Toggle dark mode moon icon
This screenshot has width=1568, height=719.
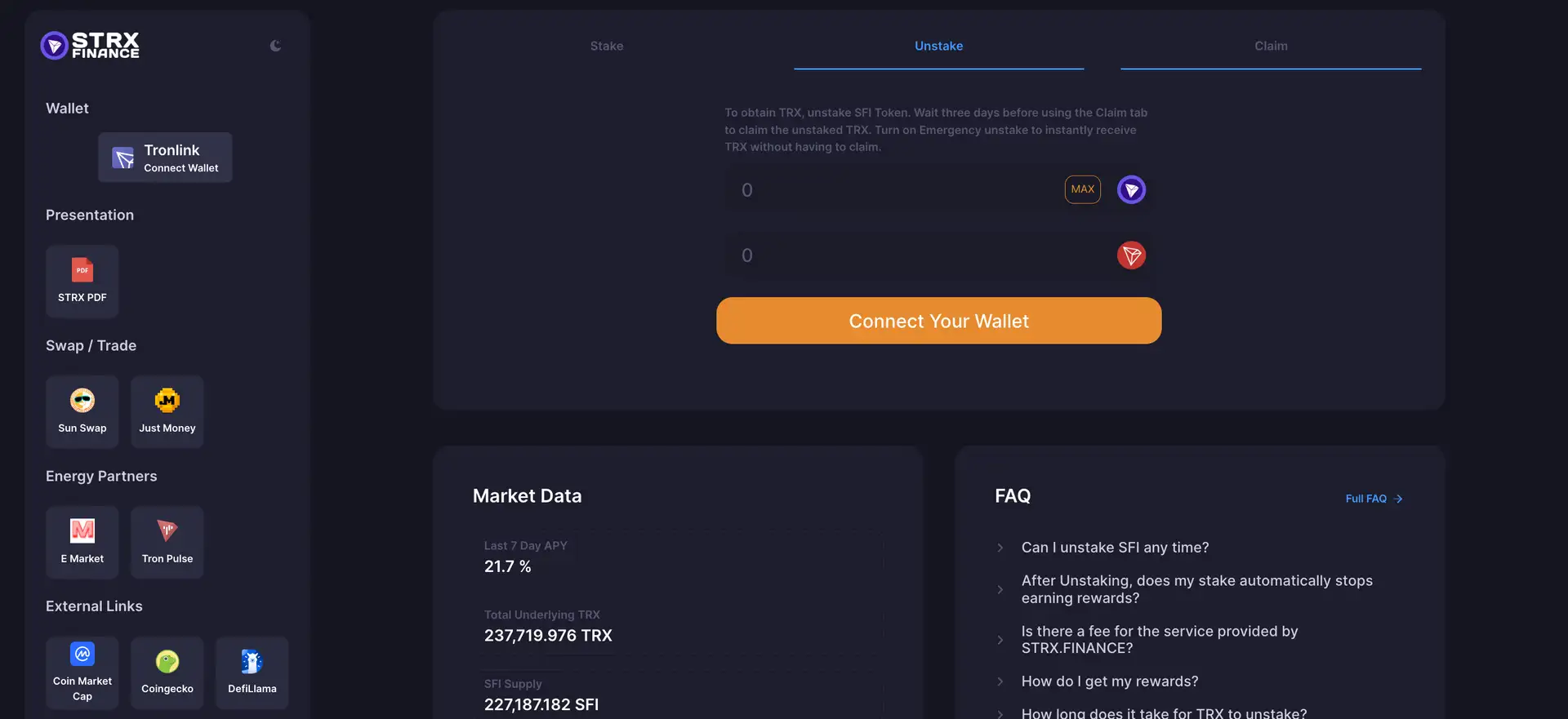pos(275,46)
